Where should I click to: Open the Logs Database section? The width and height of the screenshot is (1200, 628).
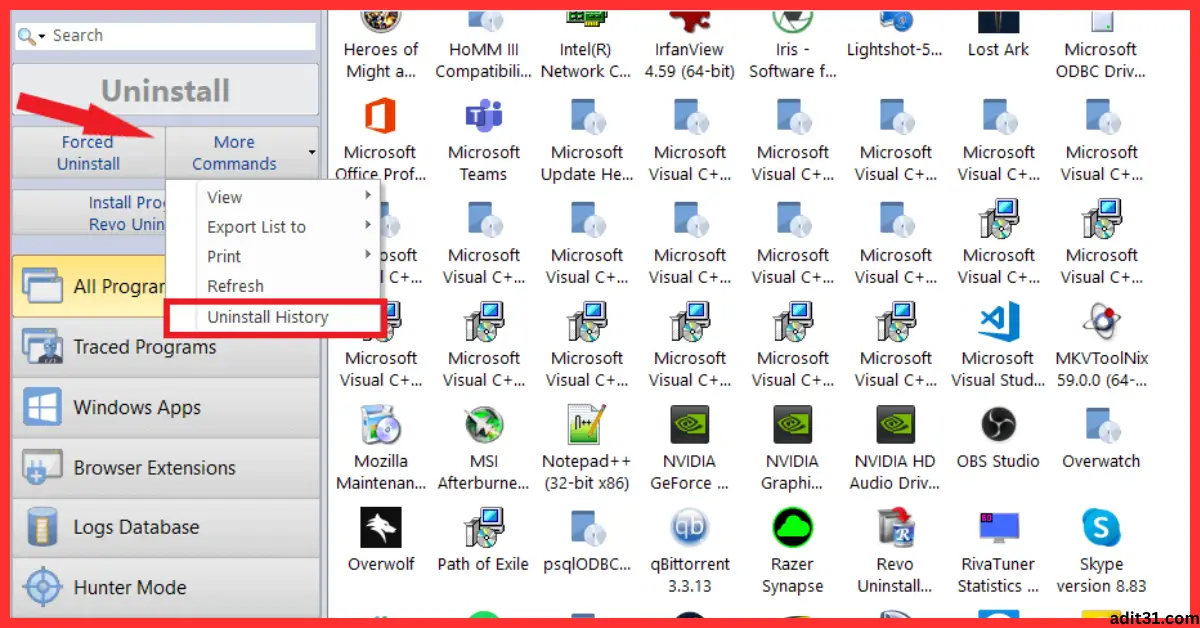pyautogui.click(x=166, y=527)
